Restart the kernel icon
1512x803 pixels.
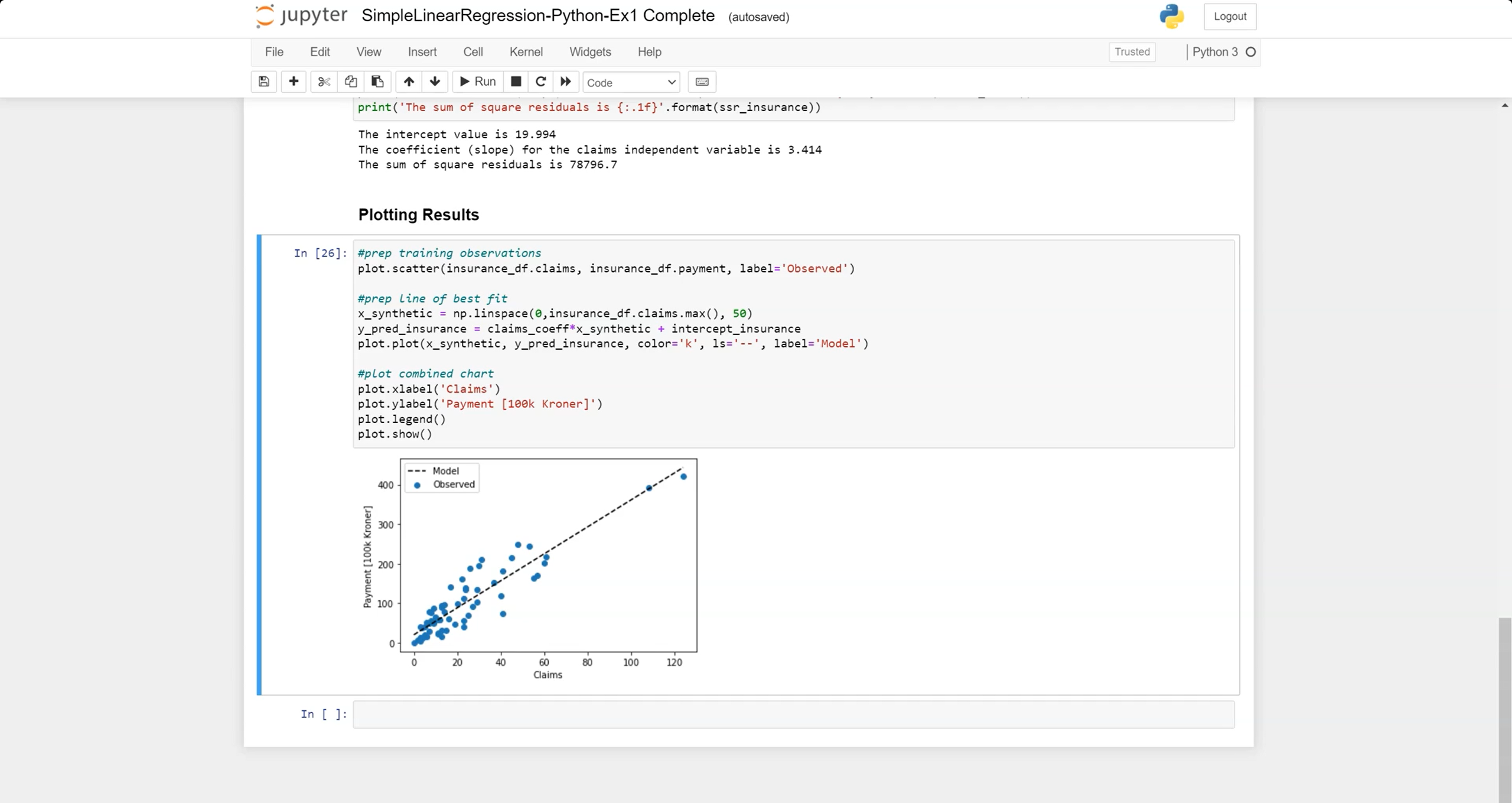pos(540,82)
